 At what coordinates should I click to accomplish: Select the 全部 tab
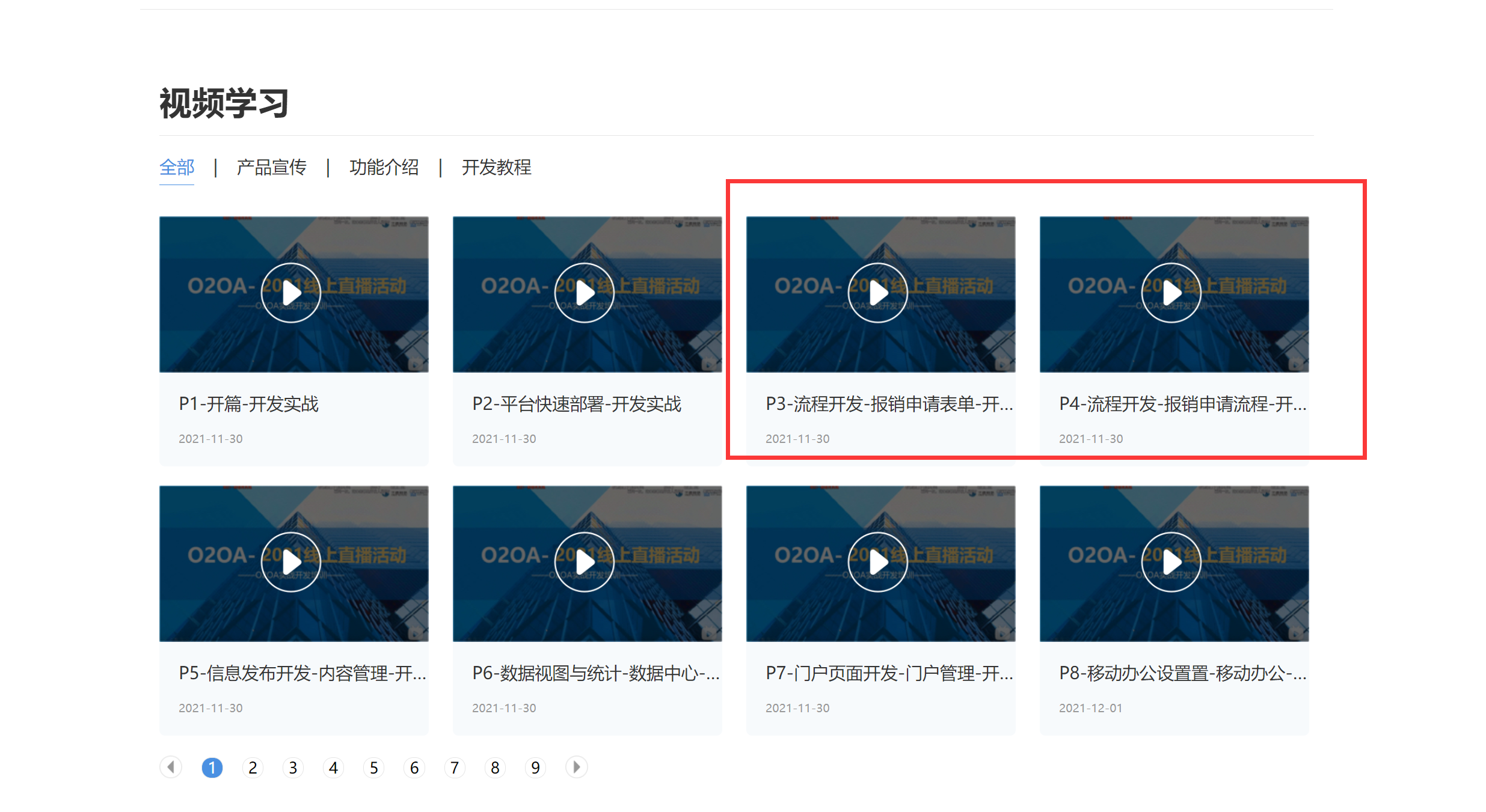tap(177, 167)
